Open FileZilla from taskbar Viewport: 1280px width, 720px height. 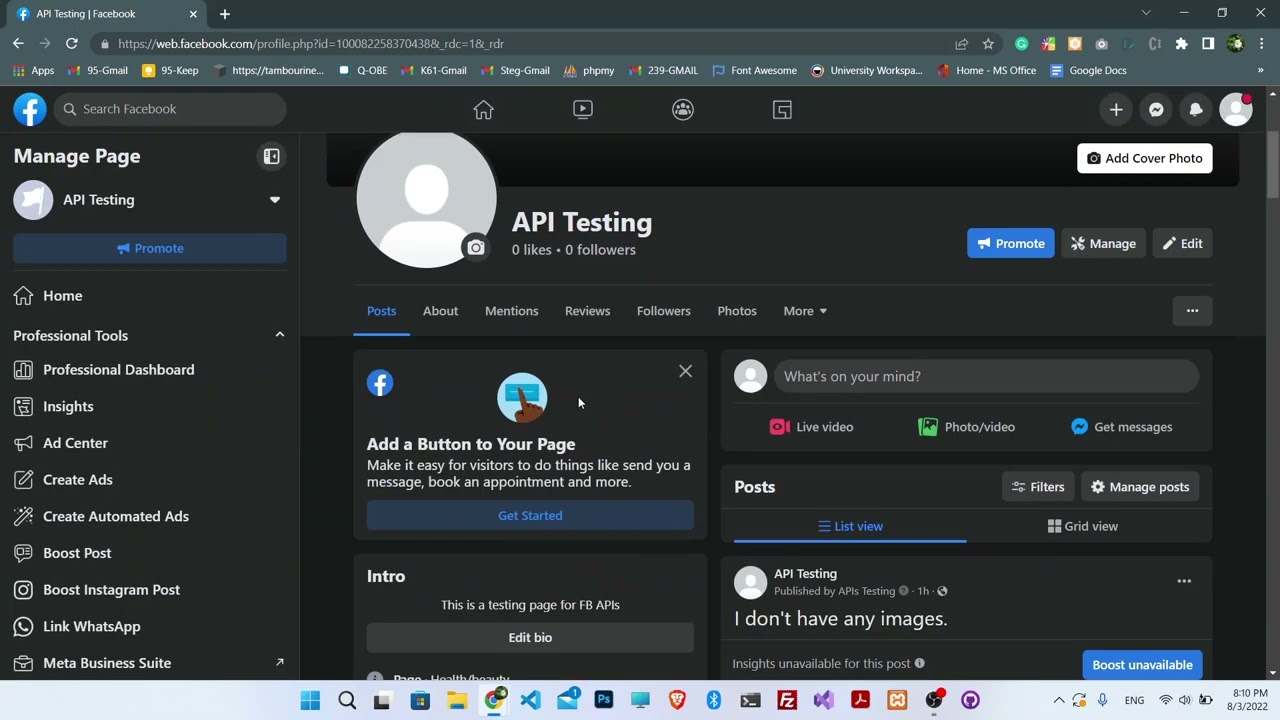coord(787,700)
